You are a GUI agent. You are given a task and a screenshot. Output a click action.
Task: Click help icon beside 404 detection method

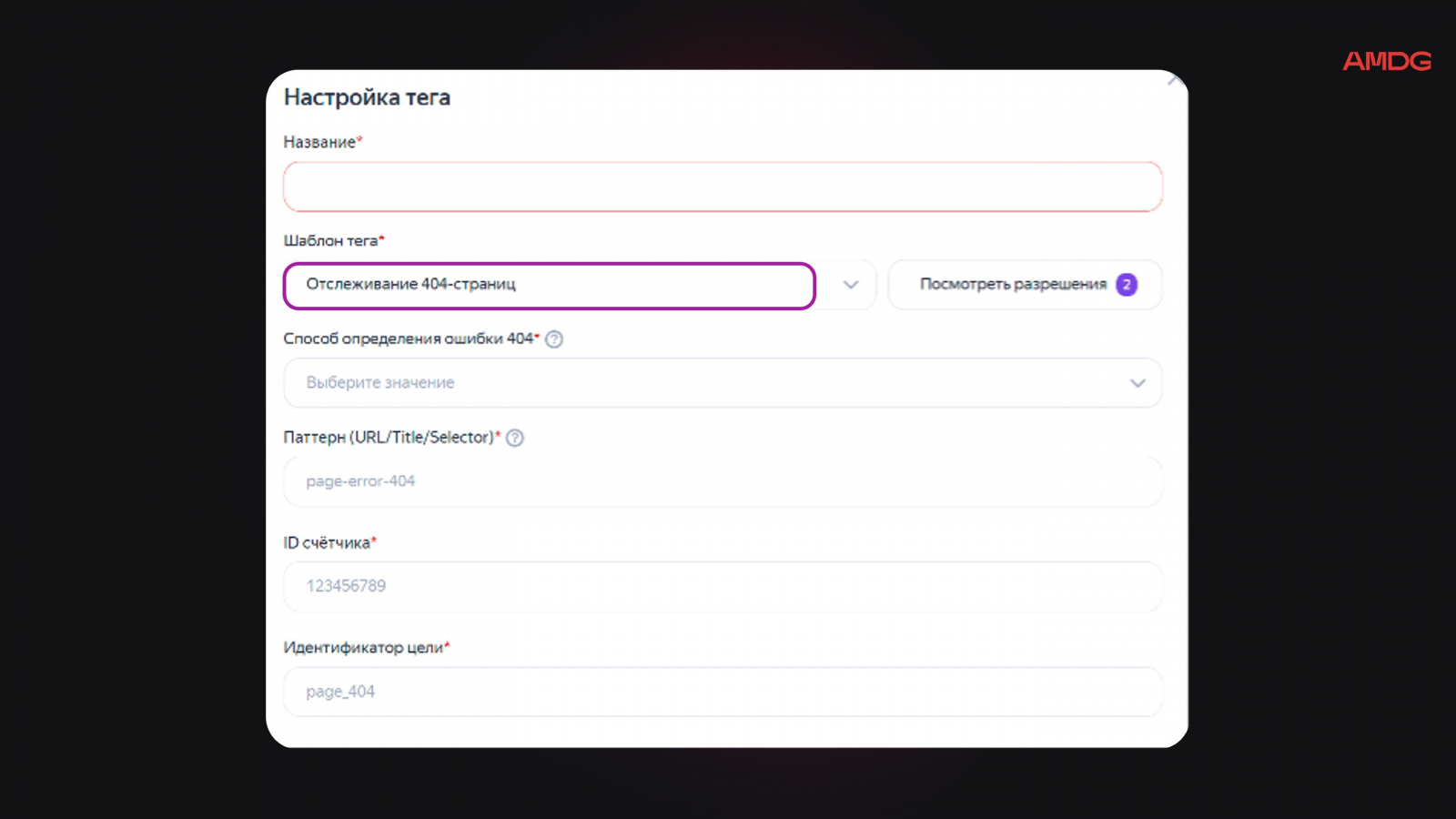coord(554,339)
